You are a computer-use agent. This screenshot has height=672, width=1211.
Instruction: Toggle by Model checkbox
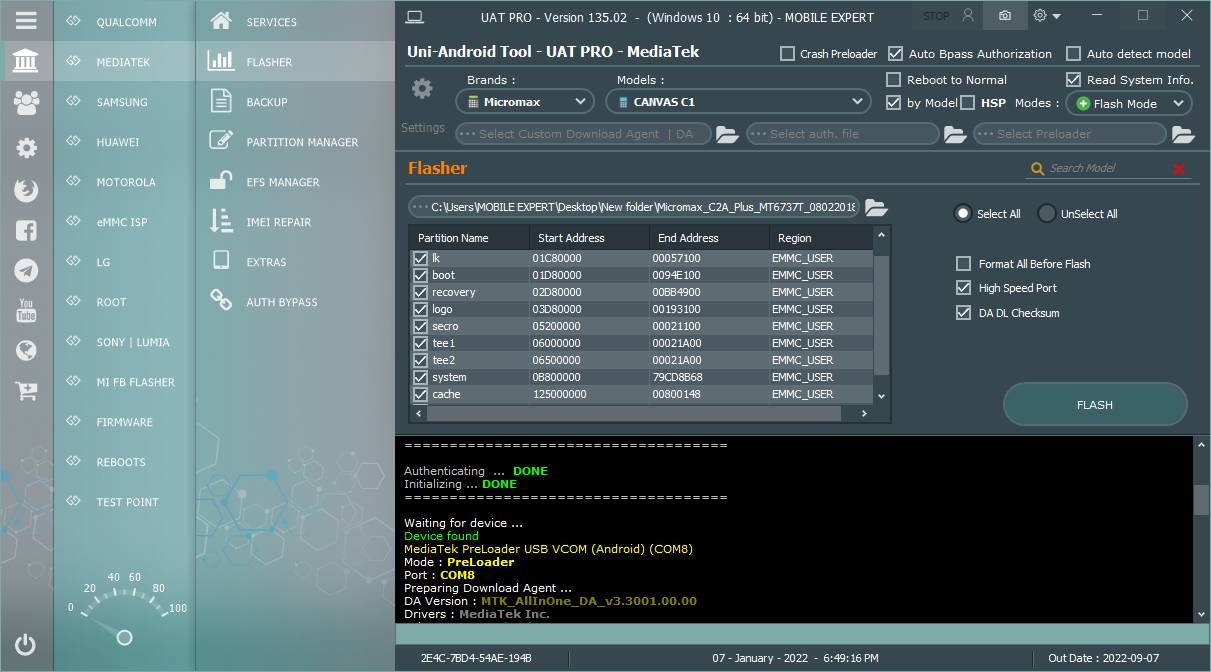(894, 103)
